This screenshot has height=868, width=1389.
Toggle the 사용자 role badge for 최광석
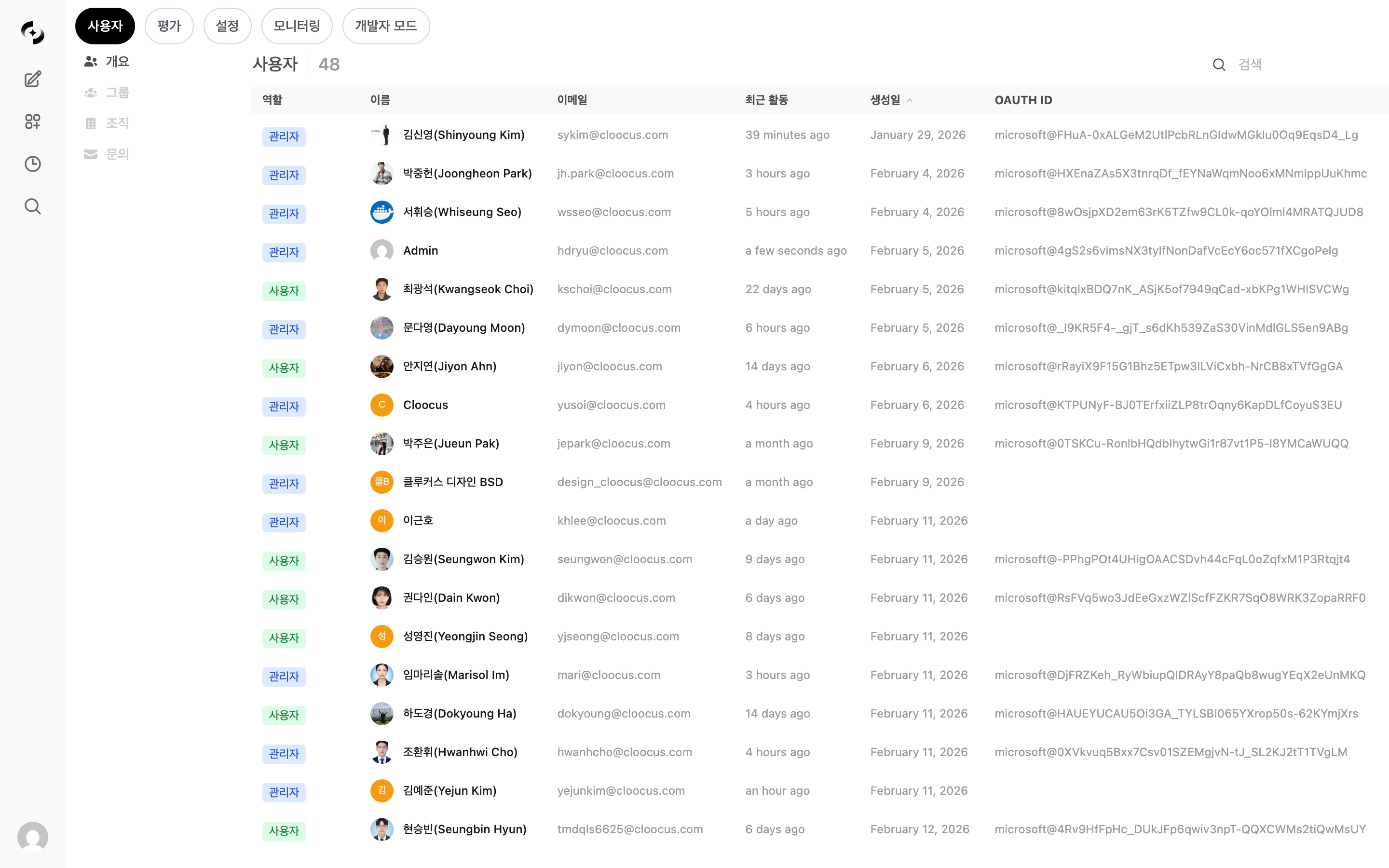tap(284, 290)
